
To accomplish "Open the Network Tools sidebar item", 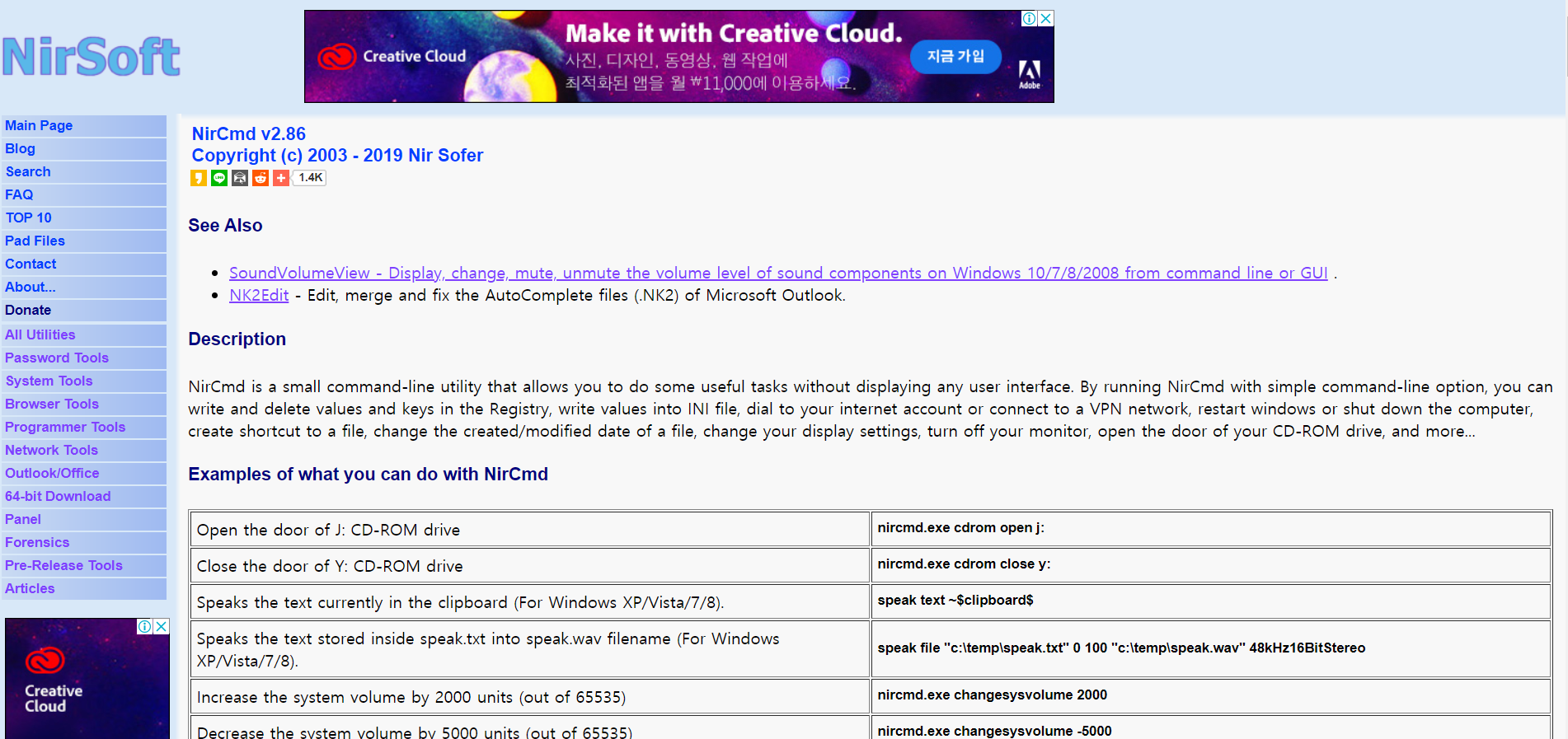I will tap(51, 450).
